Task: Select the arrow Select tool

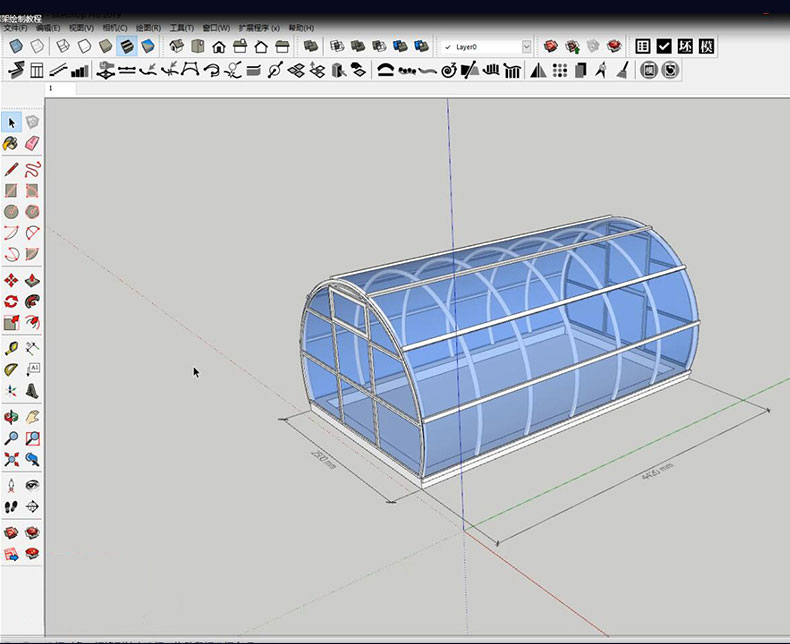Action: coord(12,122)
